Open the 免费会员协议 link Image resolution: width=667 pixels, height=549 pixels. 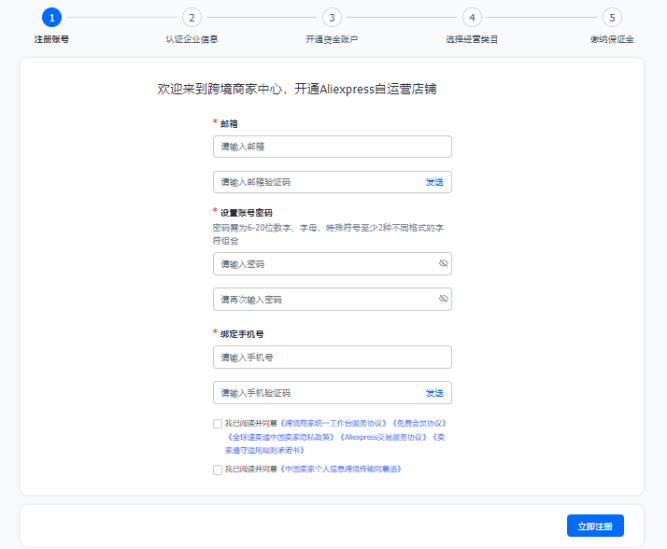[418, 423]
